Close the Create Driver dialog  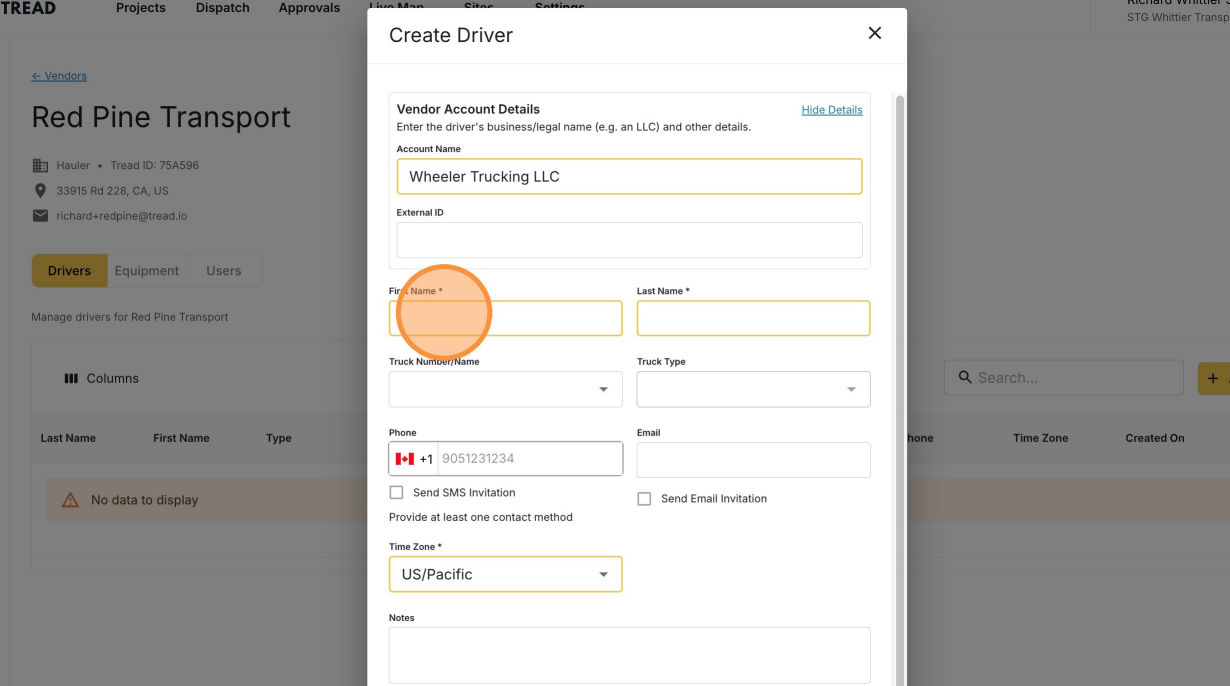874,34
